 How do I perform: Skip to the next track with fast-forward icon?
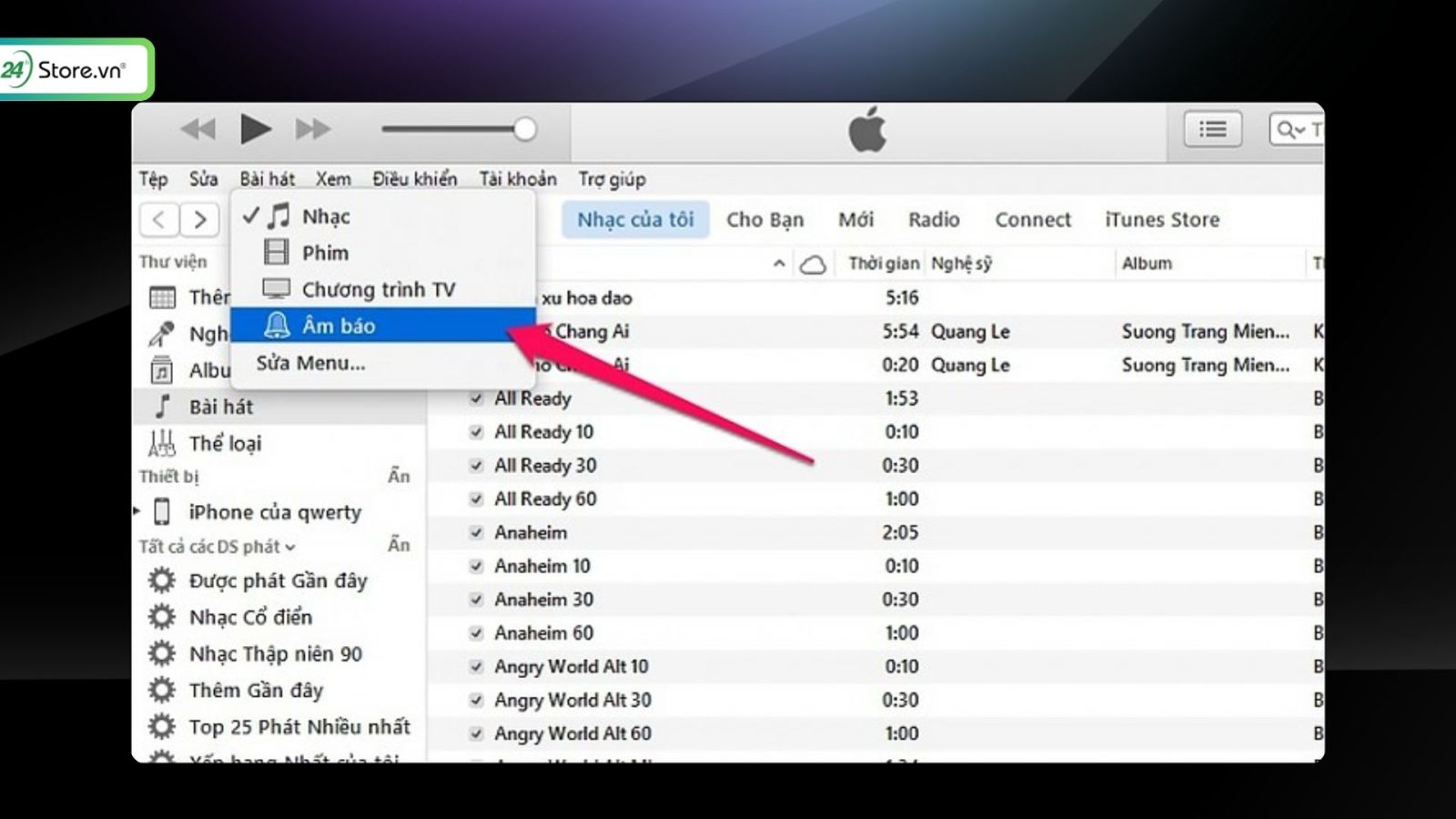pos(313,129)
